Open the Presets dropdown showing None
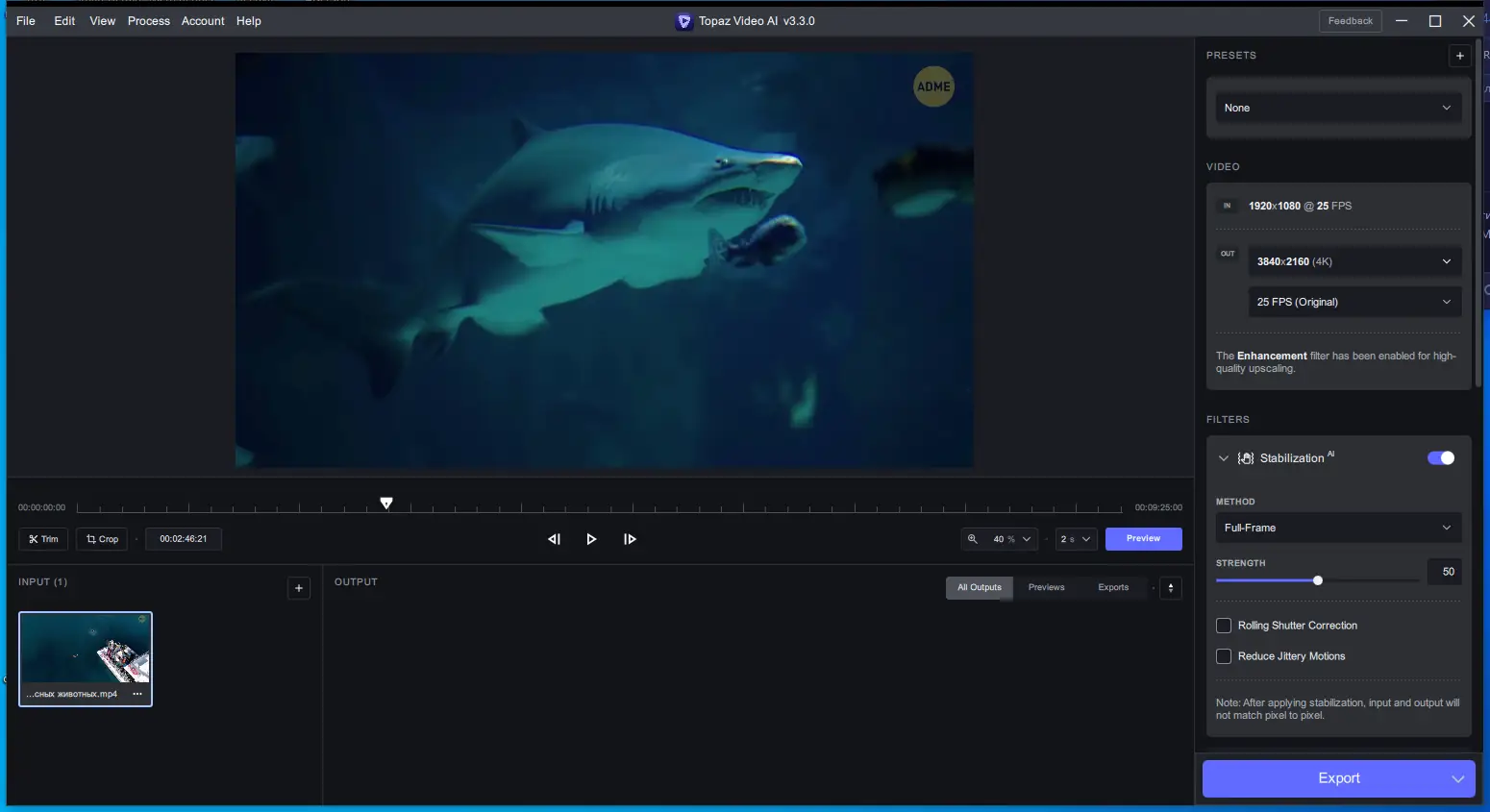Viewport: 1490px width, 812px height. pyautogui.click(x=1337, y=108)
